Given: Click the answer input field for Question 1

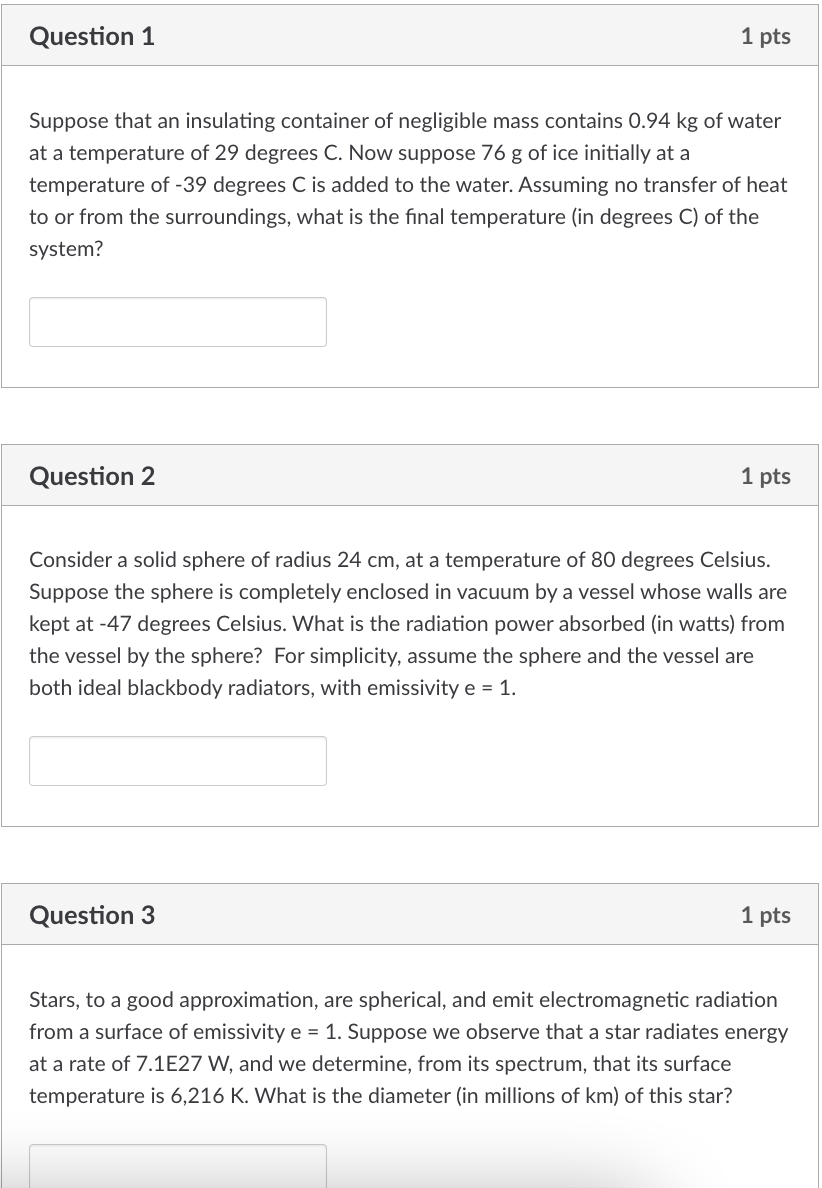Looking at the screenshot, I should pyautogui.click(x=178, y=321).
